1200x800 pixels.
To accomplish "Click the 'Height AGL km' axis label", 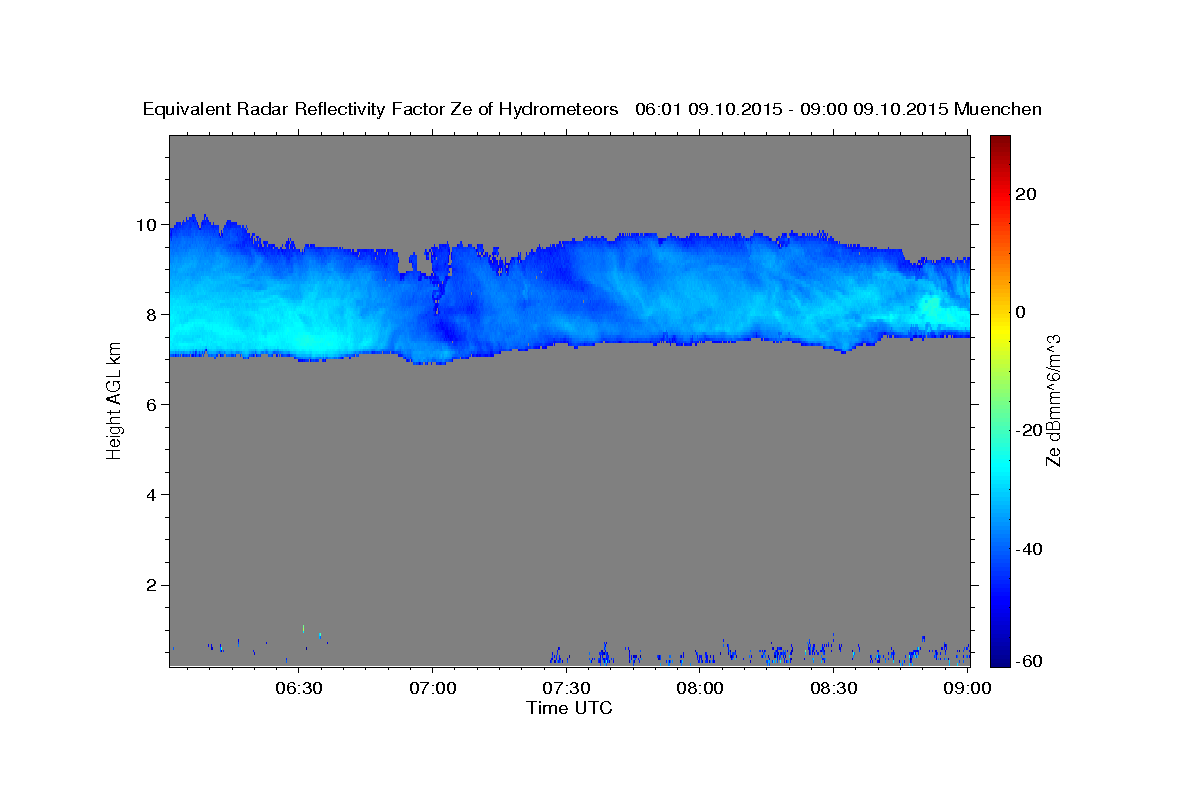I will coord(114,402).
